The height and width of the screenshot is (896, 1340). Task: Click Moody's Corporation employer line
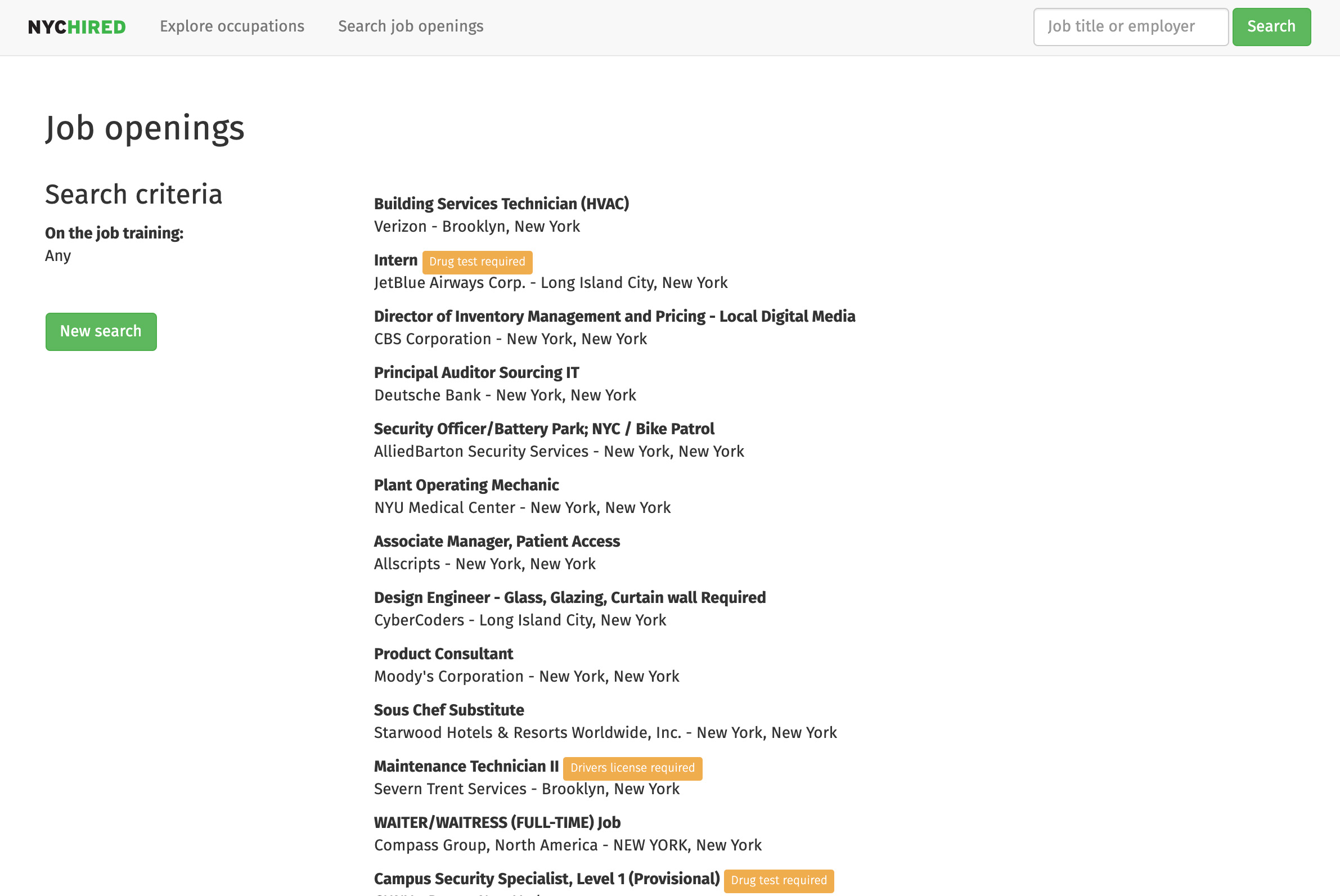pyautogui.click(x=527, y=677)
